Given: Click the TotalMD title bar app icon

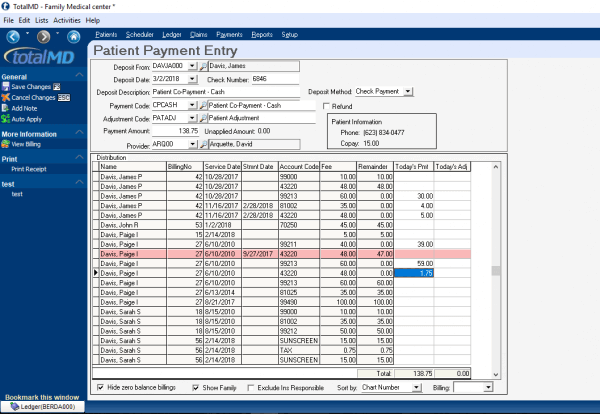Looking at the screenshot, I should point(5,6).
